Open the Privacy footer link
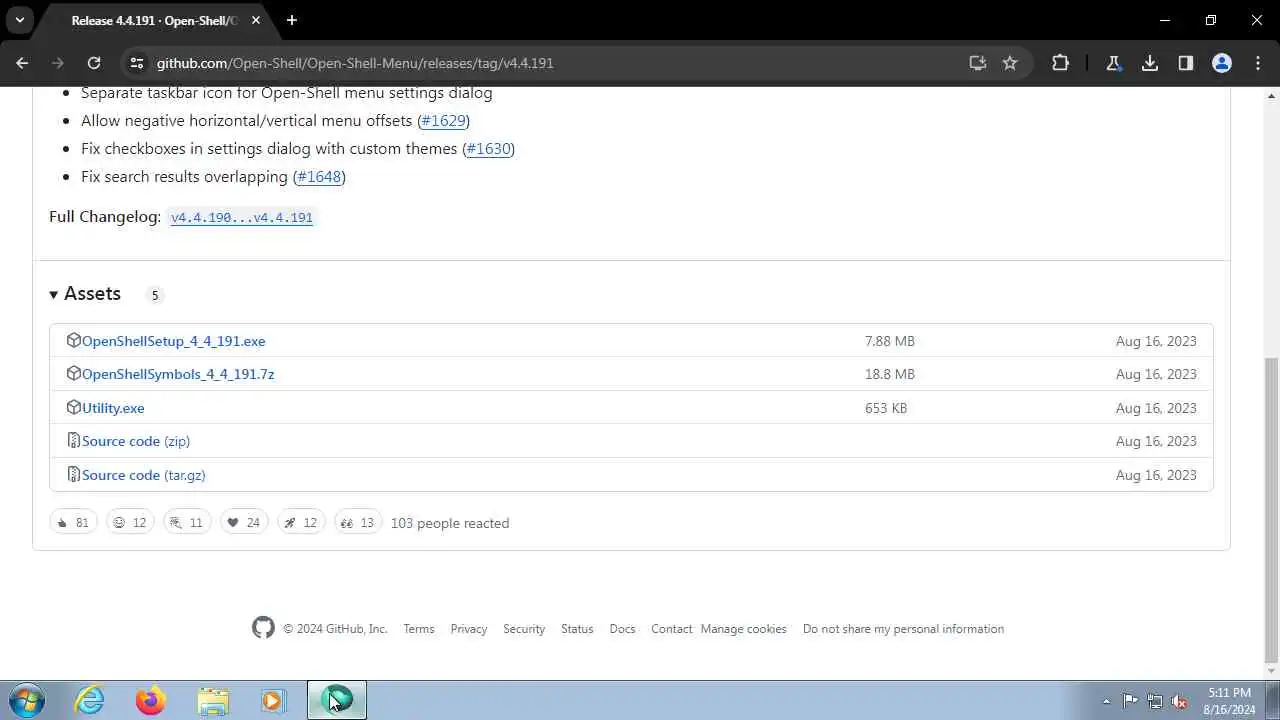Viewport: 1280px width, 720px height. [x=469, y=629]
